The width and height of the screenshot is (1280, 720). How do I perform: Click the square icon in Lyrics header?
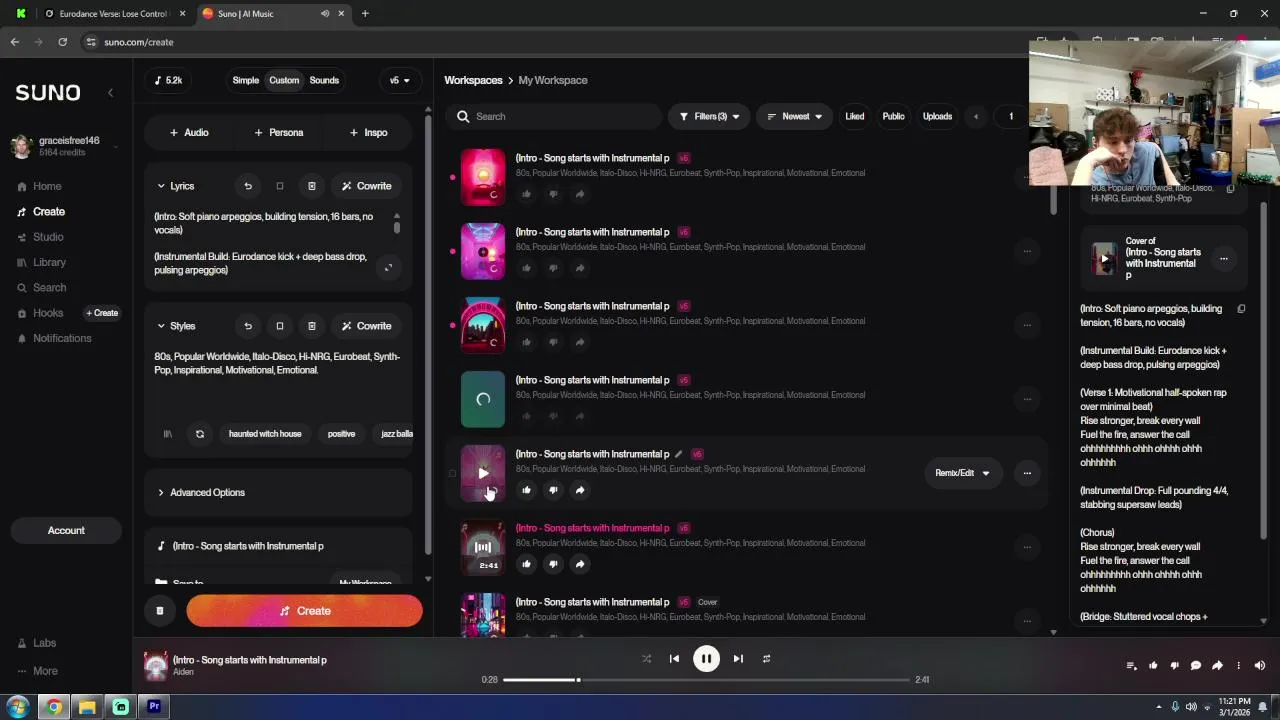pos(280,186)
